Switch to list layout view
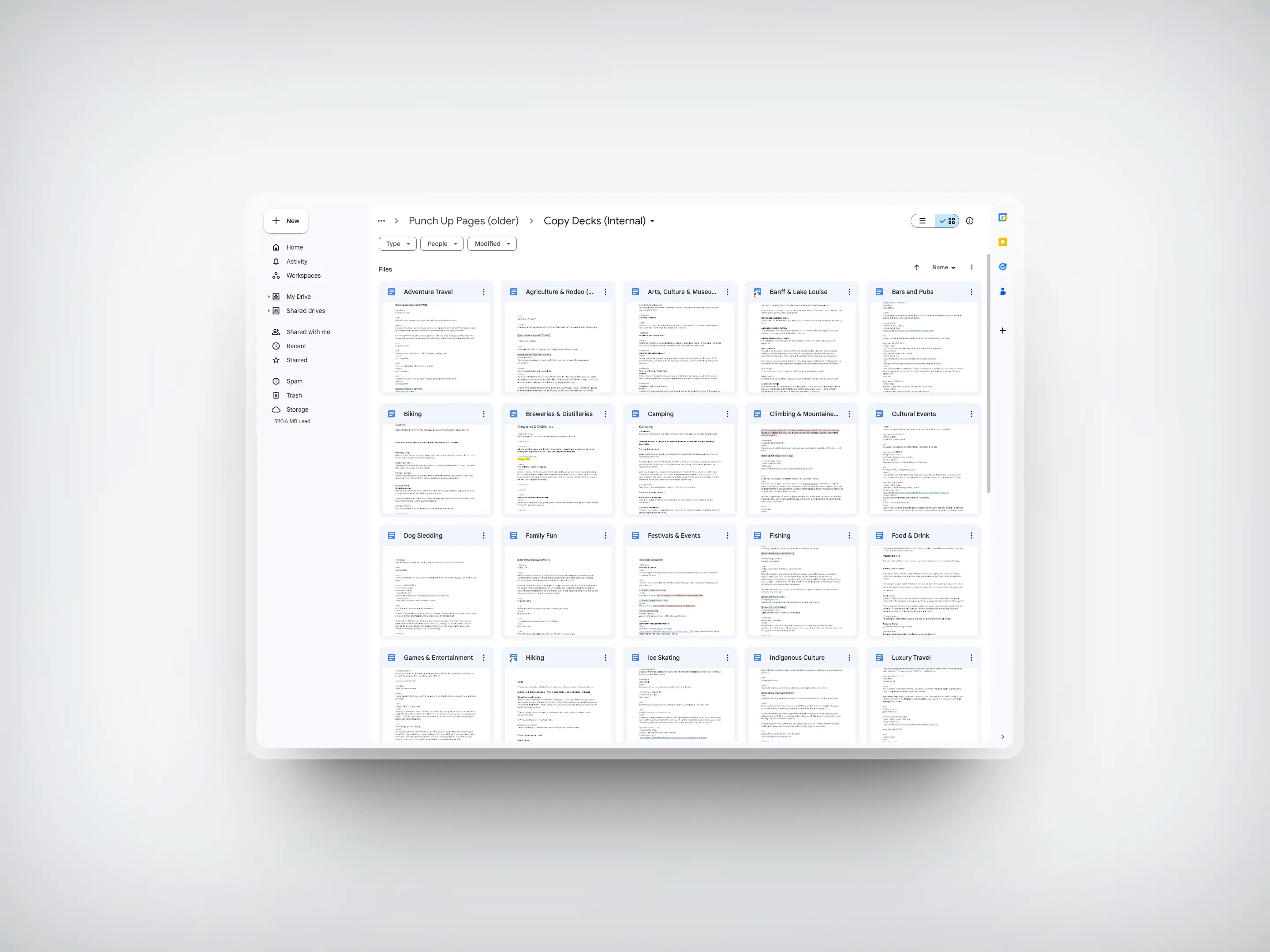This screenshot has height=952, width=1270. (x=923, y=221)
